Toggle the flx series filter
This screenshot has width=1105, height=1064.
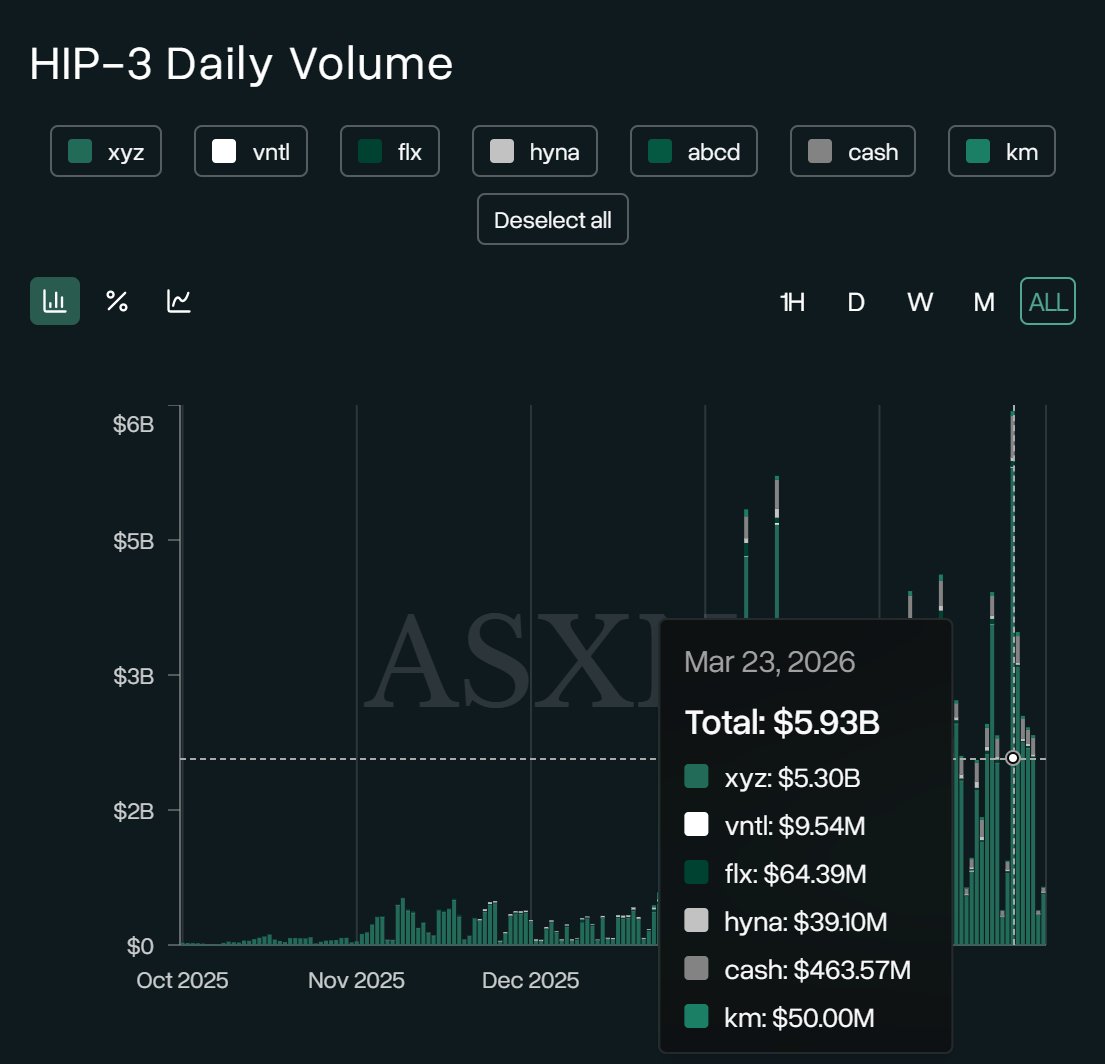[390, 151]
